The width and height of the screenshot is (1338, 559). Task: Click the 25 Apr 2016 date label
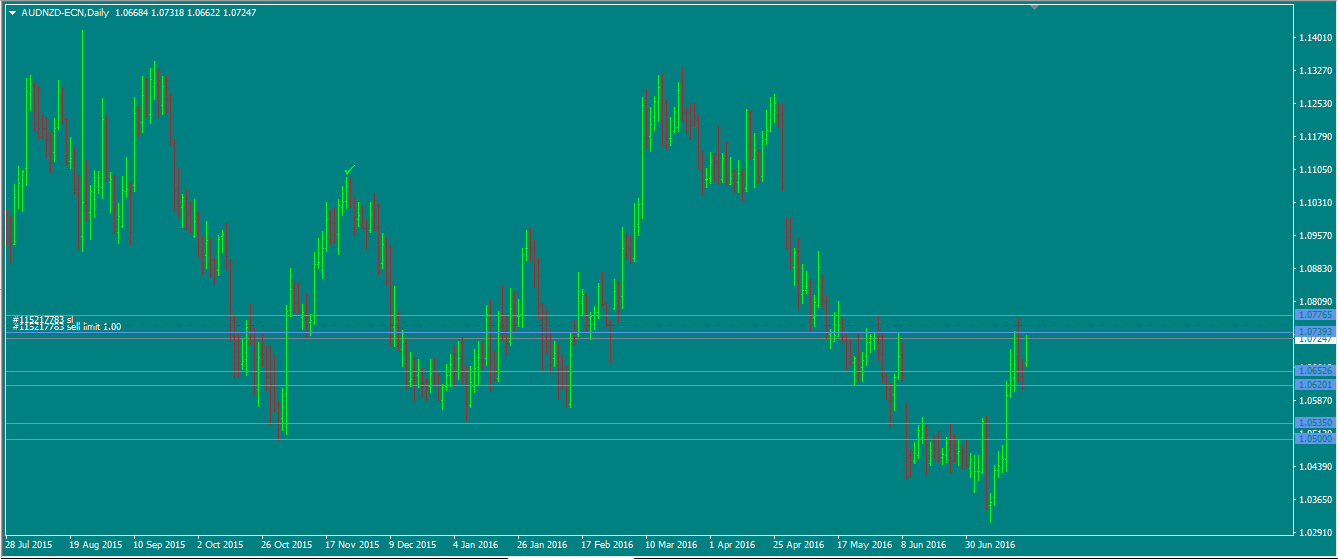coord(799,546)
